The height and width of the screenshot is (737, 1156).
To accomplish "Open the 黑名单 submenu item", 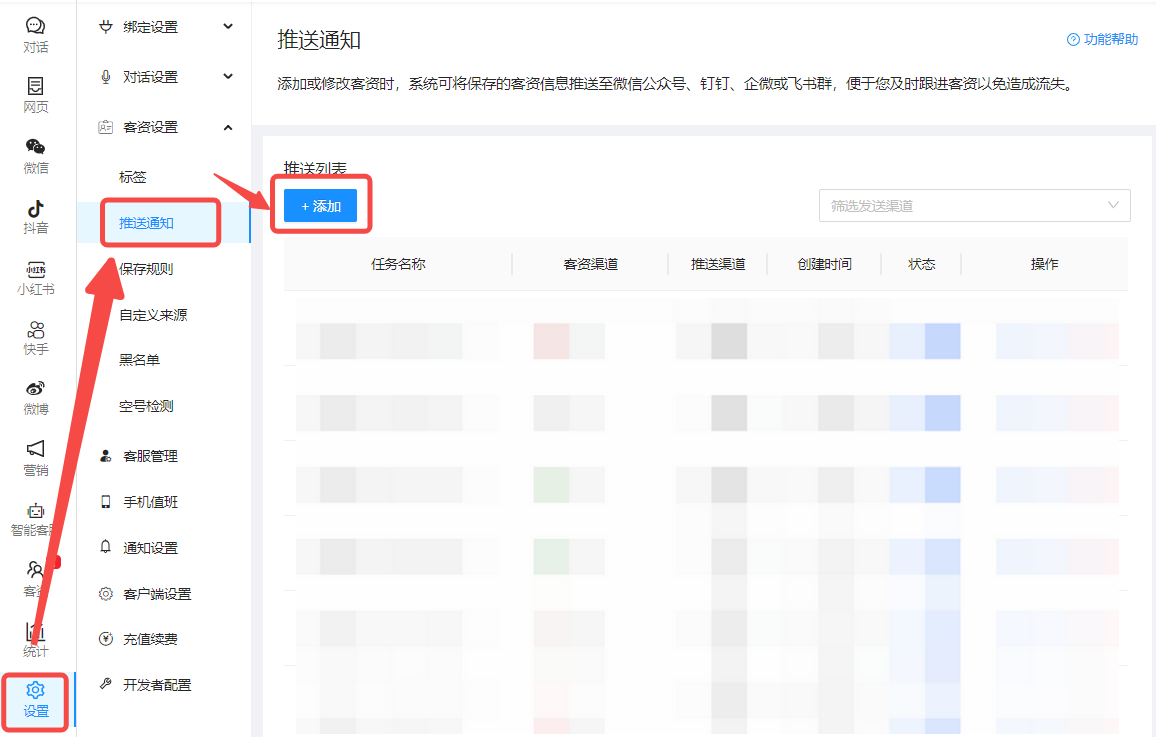I will click(139, 360).
